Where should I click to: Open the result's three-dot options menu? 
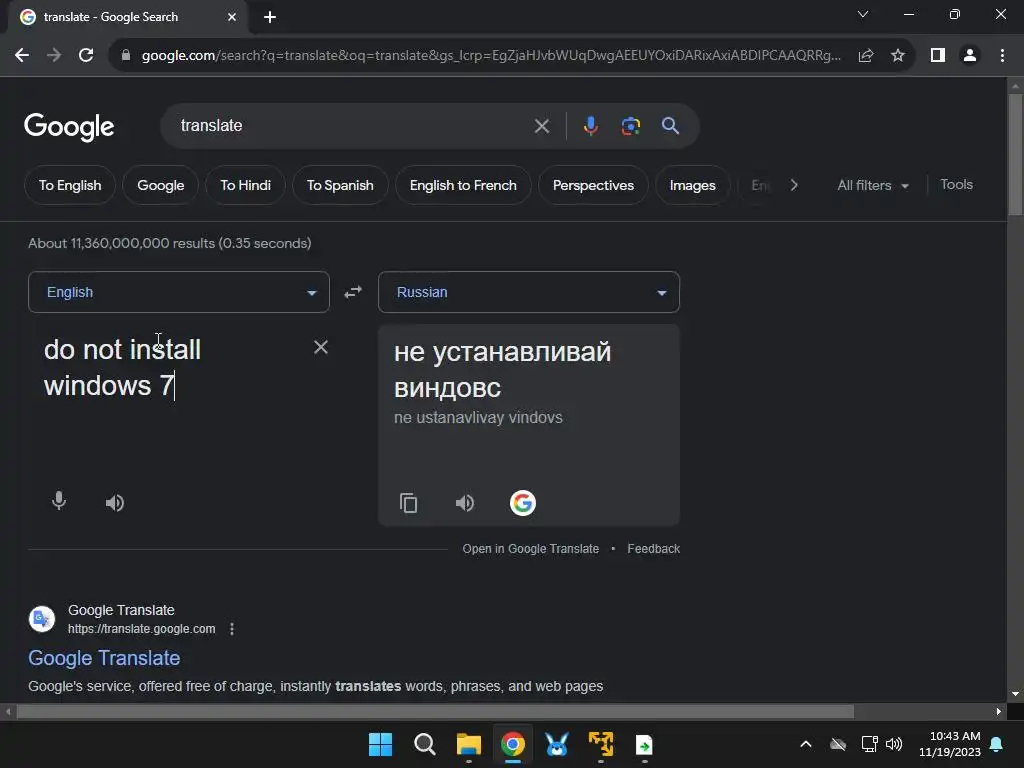232,629
